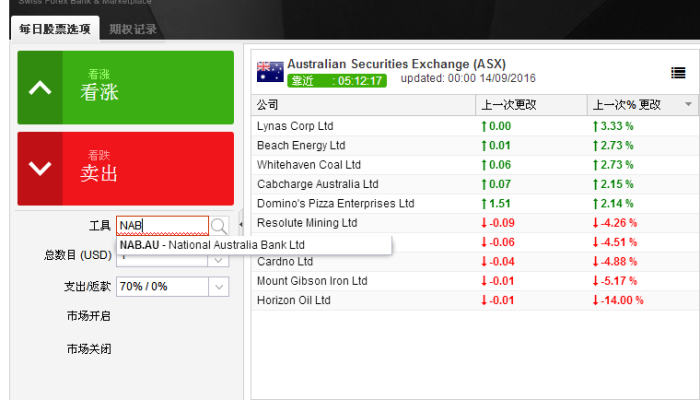Focus the 工具 instrument input field
This screenshot has height=400, width=700.
point(162,226)
